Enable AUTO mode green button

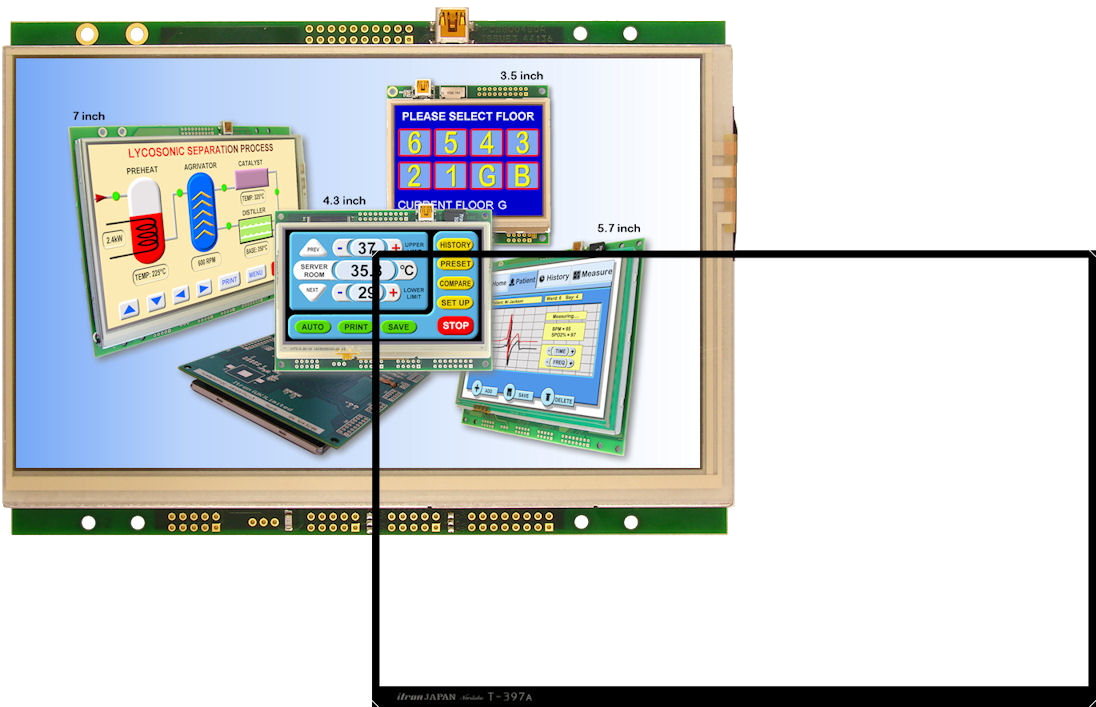coord(312,327)
